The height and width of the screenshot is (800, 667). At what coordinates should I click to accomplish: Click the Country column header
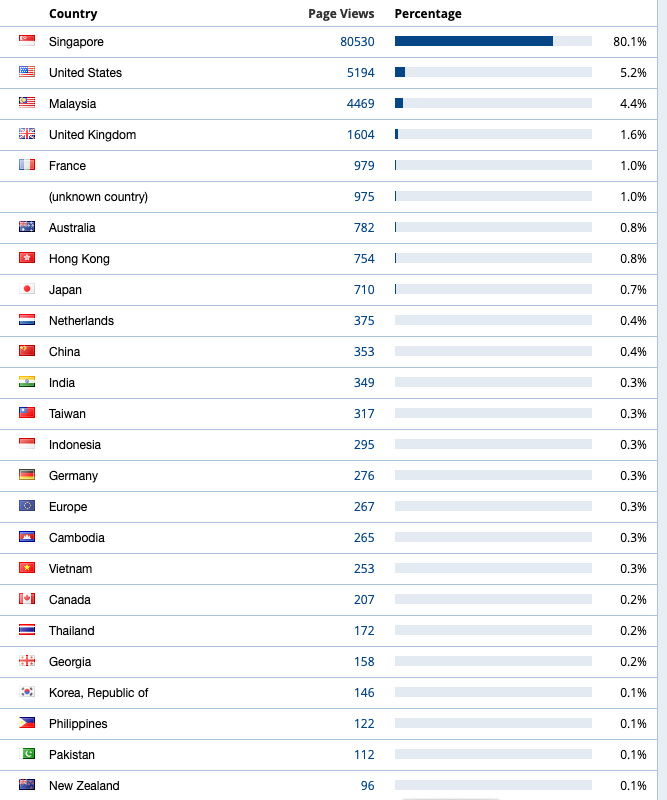tap(73, 14)
